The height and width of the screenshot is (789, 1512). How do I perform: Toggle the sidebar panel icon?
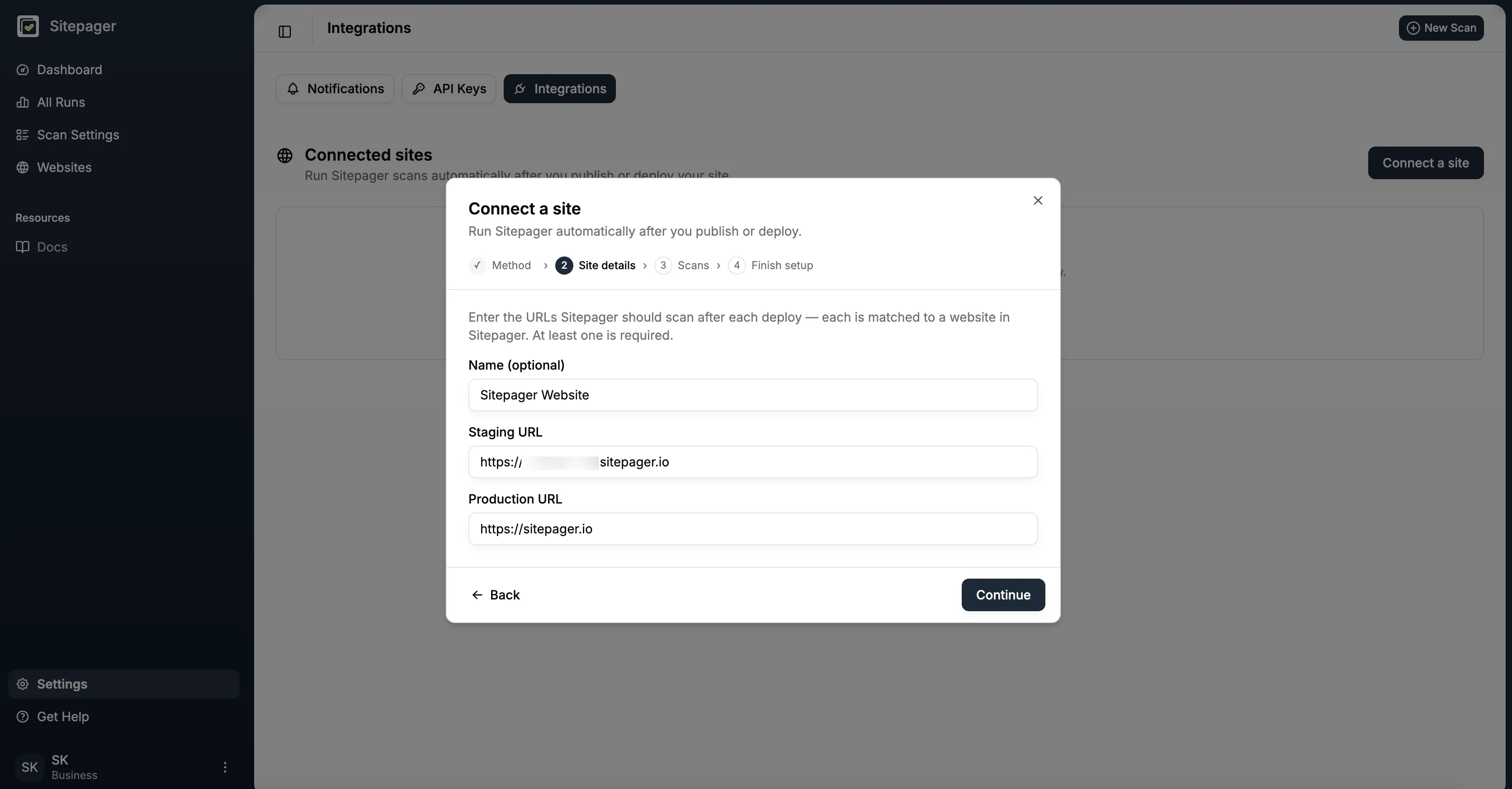click(x=285, y=32)
